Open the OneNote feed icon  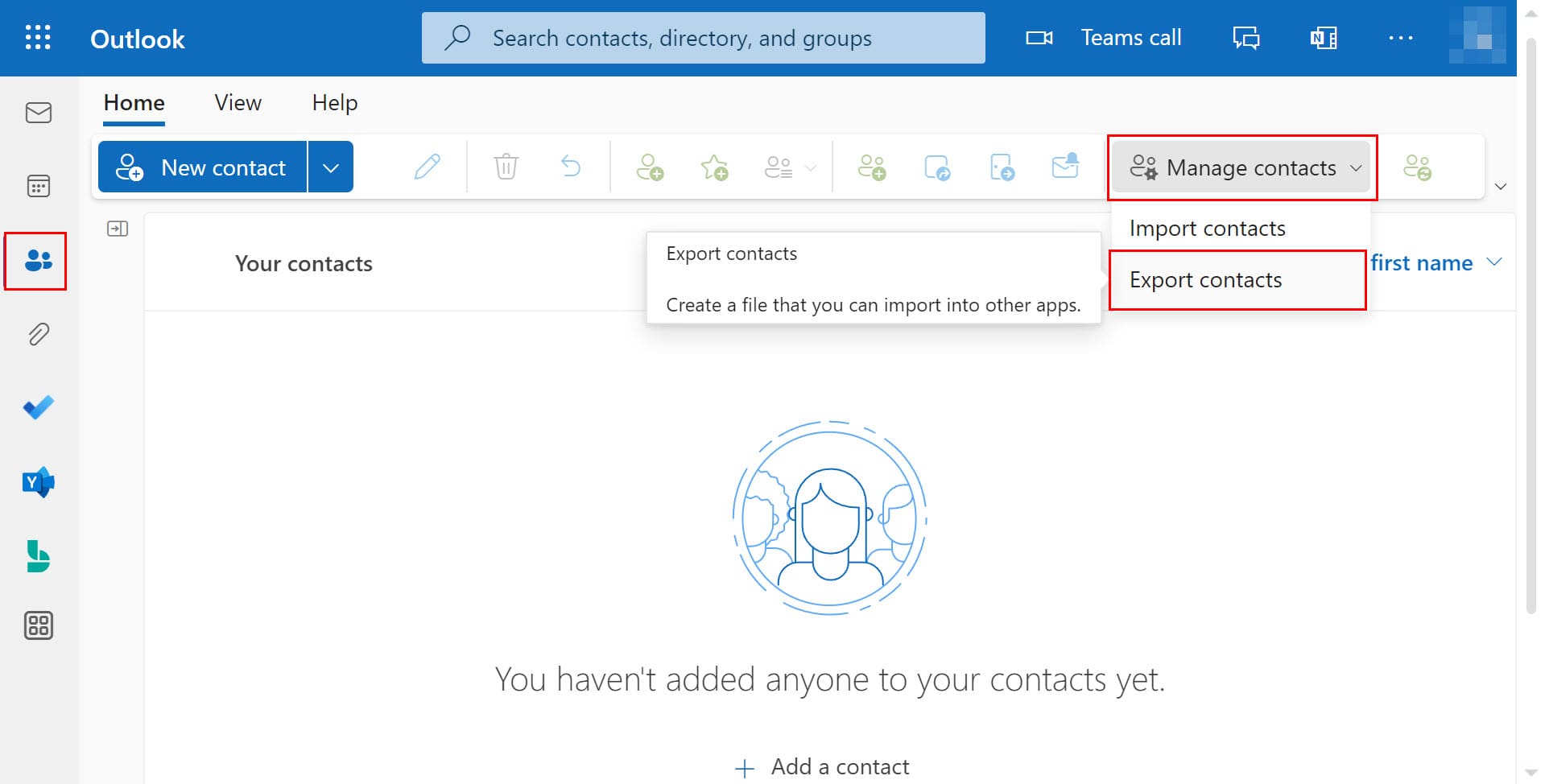[x=1324, y=38]
